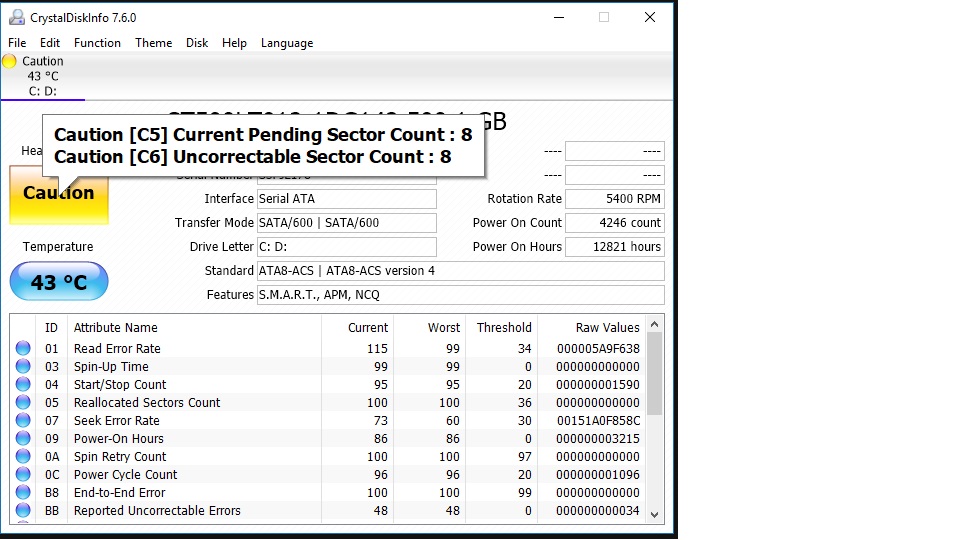Image resolution: width=960 pixels, height=540 pixels.
Task: Click the Power On Hours field 12821 hours
Action: [x=615, y=247]
